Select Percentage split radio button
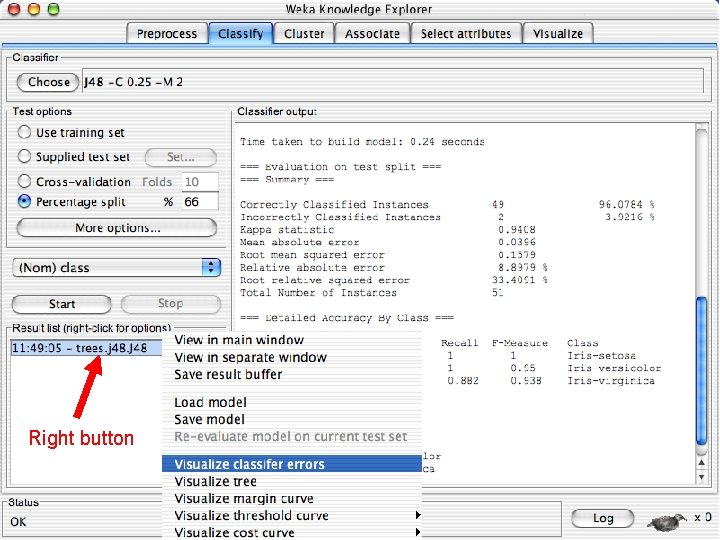Viewport: 720px width, 540px height. (24, 201)
